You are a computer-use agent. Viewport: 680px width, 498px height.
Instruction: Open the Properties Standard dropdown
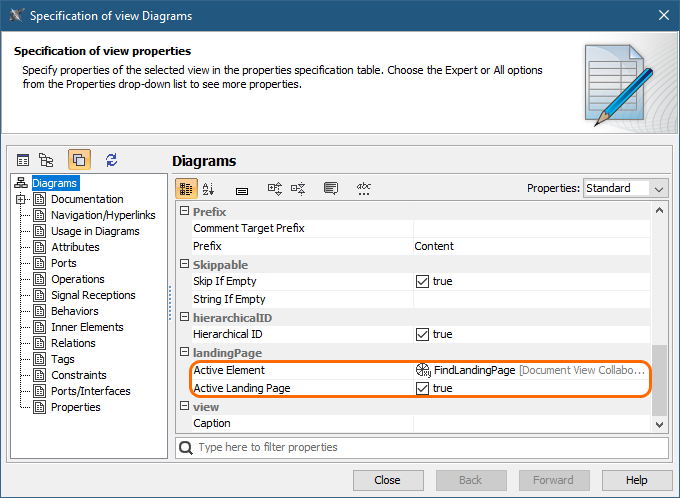(625, 188)
